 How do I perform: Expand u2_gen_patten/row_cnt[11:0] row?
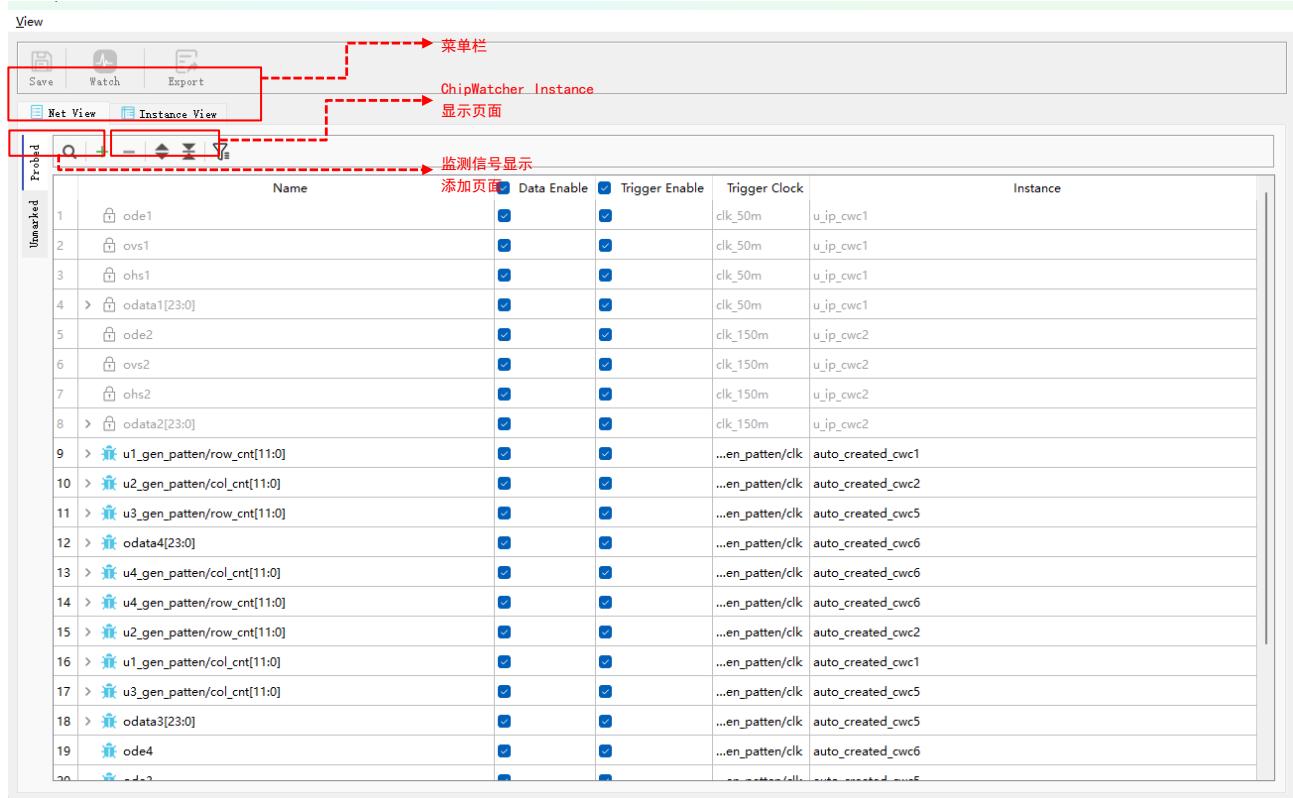pos(90,632)
